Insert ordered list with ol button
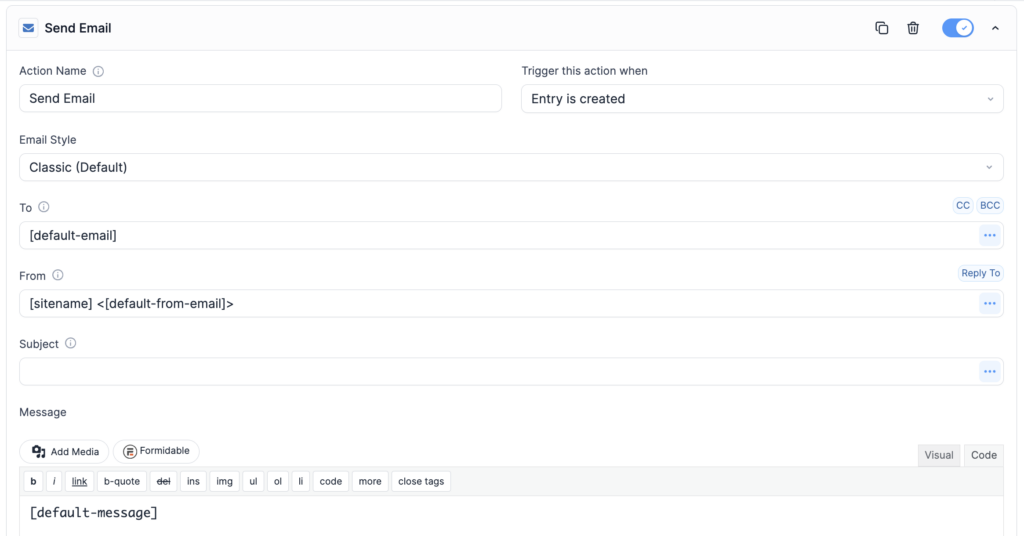This screenshot has width=1024, height=536. click(x=278, y=481)
